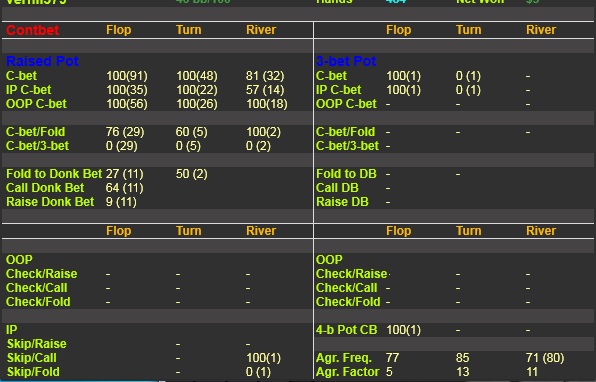Click OOP C-bet river value '100(18)'

pyautogui.click(x=267, y=104)
